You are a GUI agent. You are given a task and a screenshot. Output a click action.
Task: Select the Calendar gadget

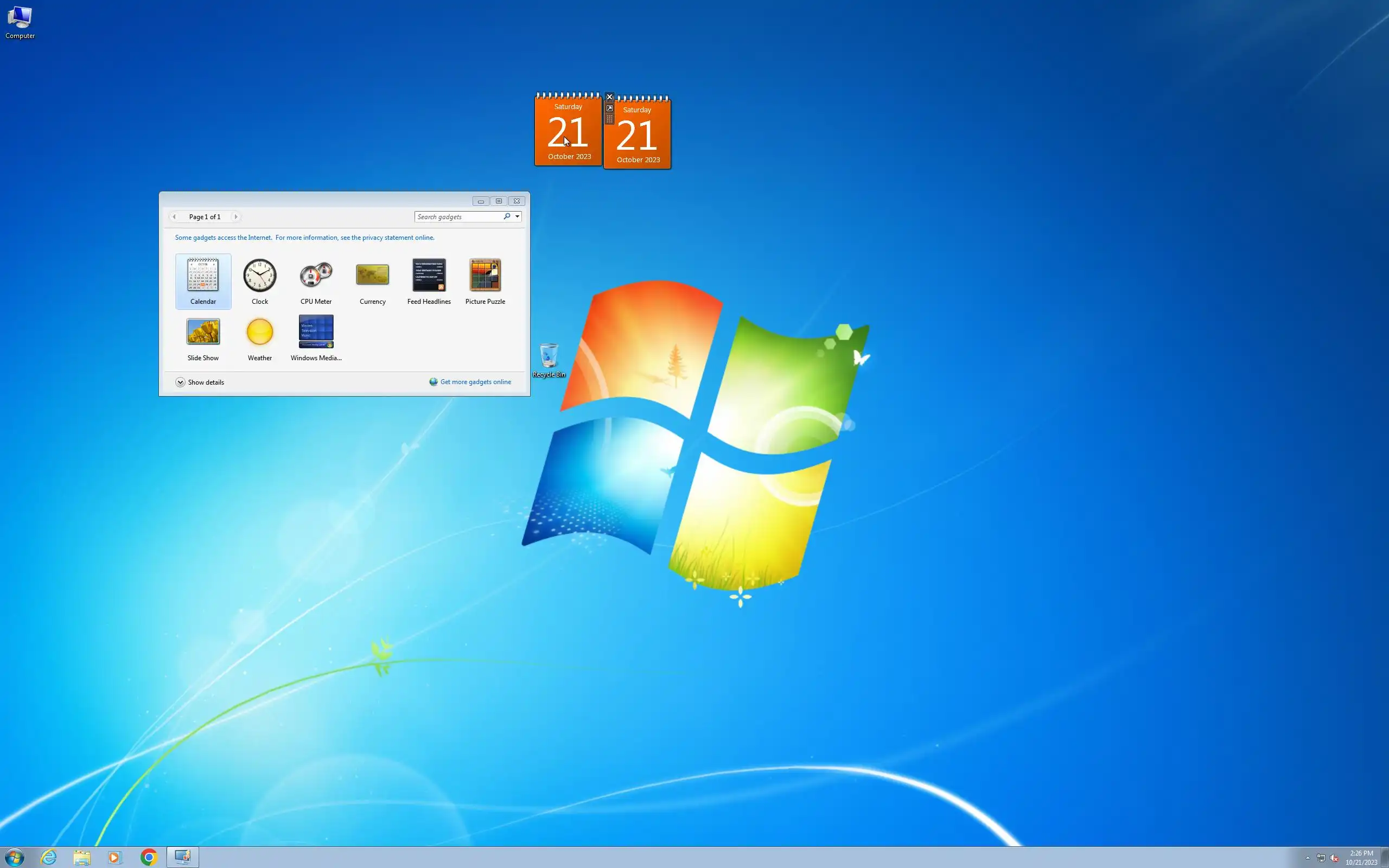coord(202,276)
